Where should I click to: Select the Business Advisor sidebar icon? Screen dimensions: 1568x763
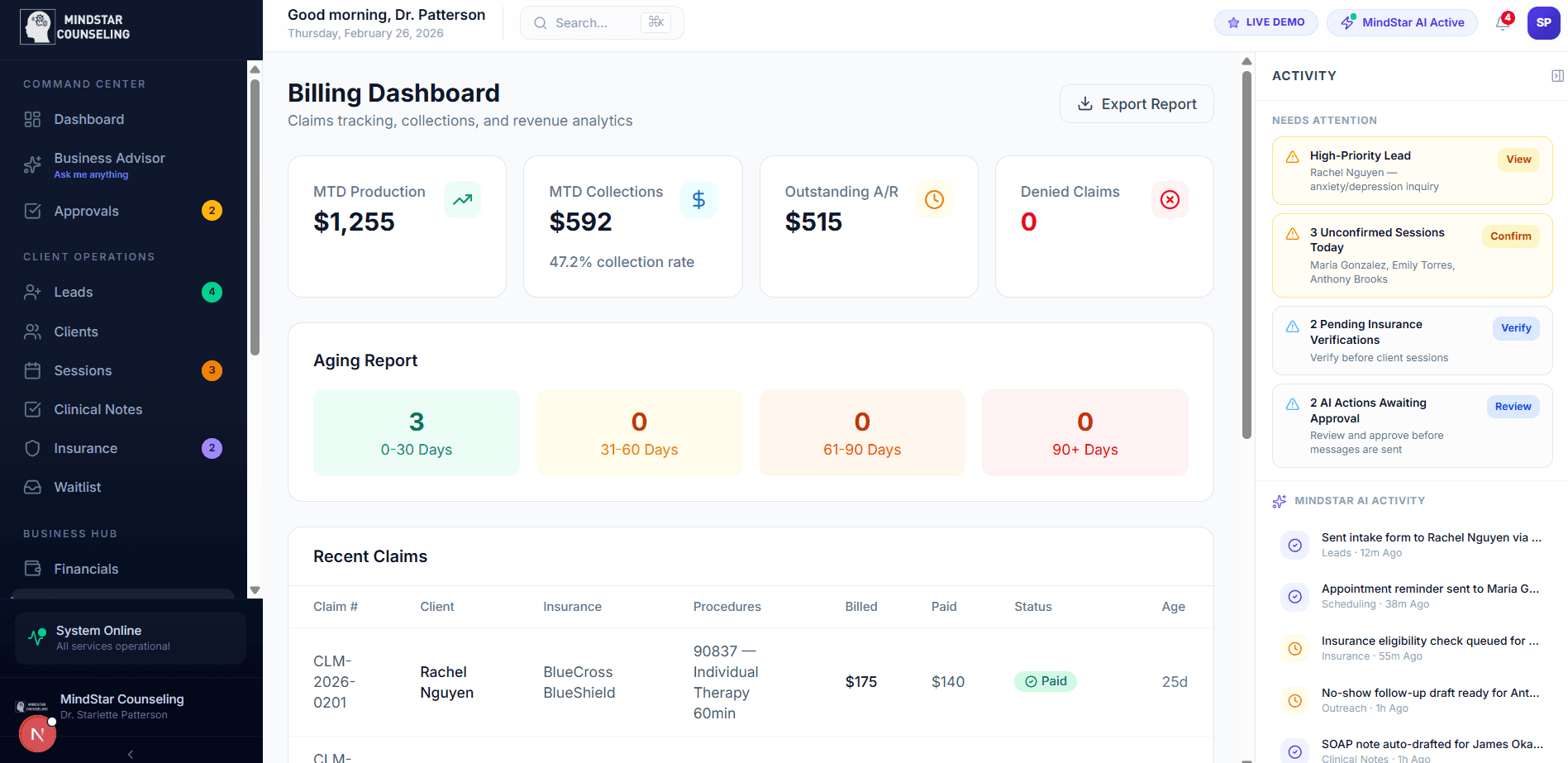point(32,164)
